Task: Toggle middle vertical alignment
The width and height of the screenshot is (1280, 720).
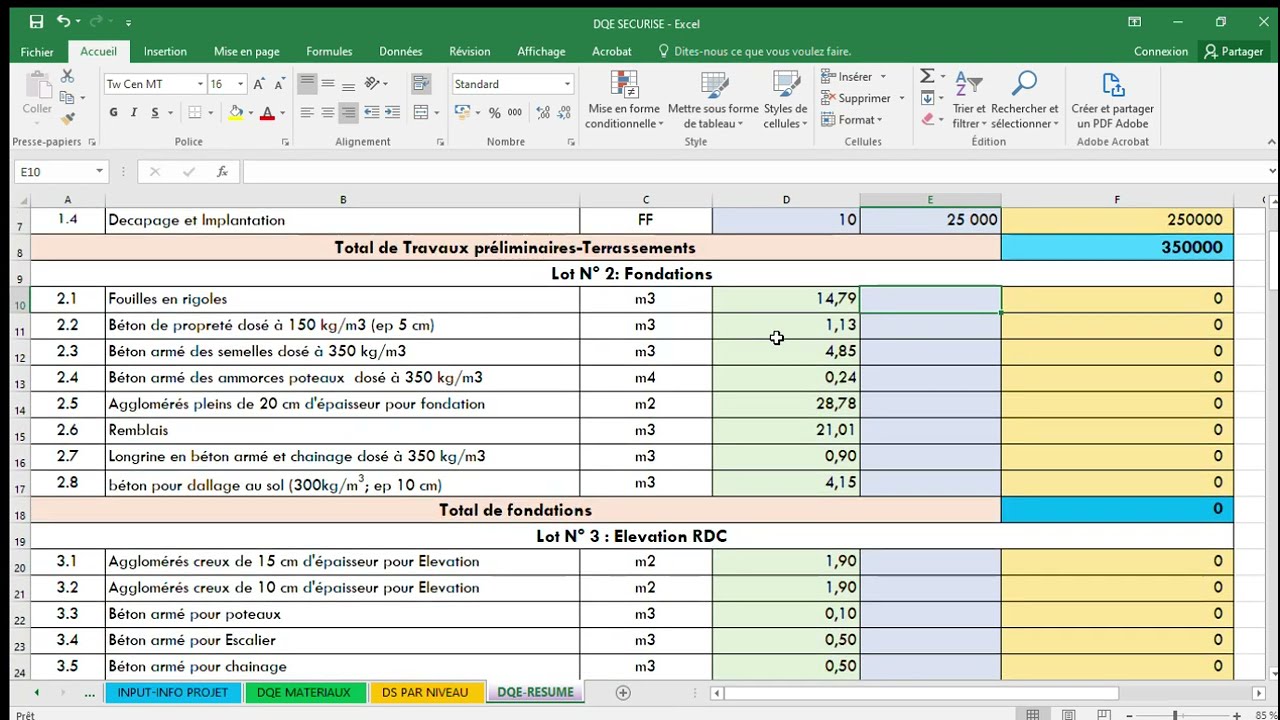Action: click(327, 84)
